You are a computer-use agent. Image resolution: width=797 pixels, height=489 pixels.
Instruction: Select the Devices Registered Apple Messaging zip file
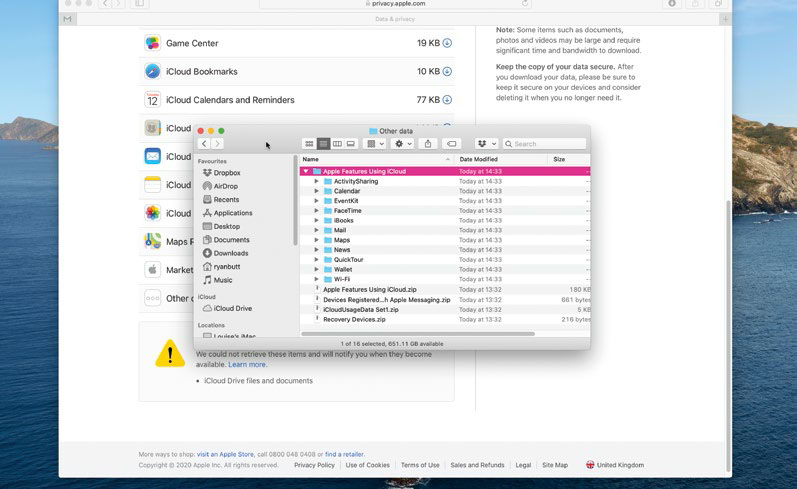point(445,300)
